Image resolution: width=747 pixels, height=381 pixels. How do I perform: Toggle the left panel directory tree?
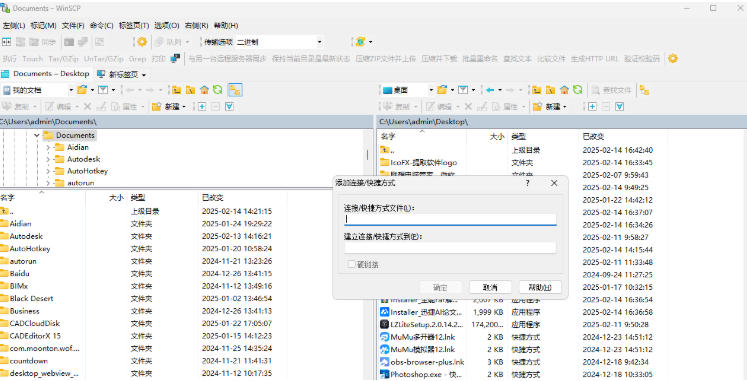click(x=235, y=90)
